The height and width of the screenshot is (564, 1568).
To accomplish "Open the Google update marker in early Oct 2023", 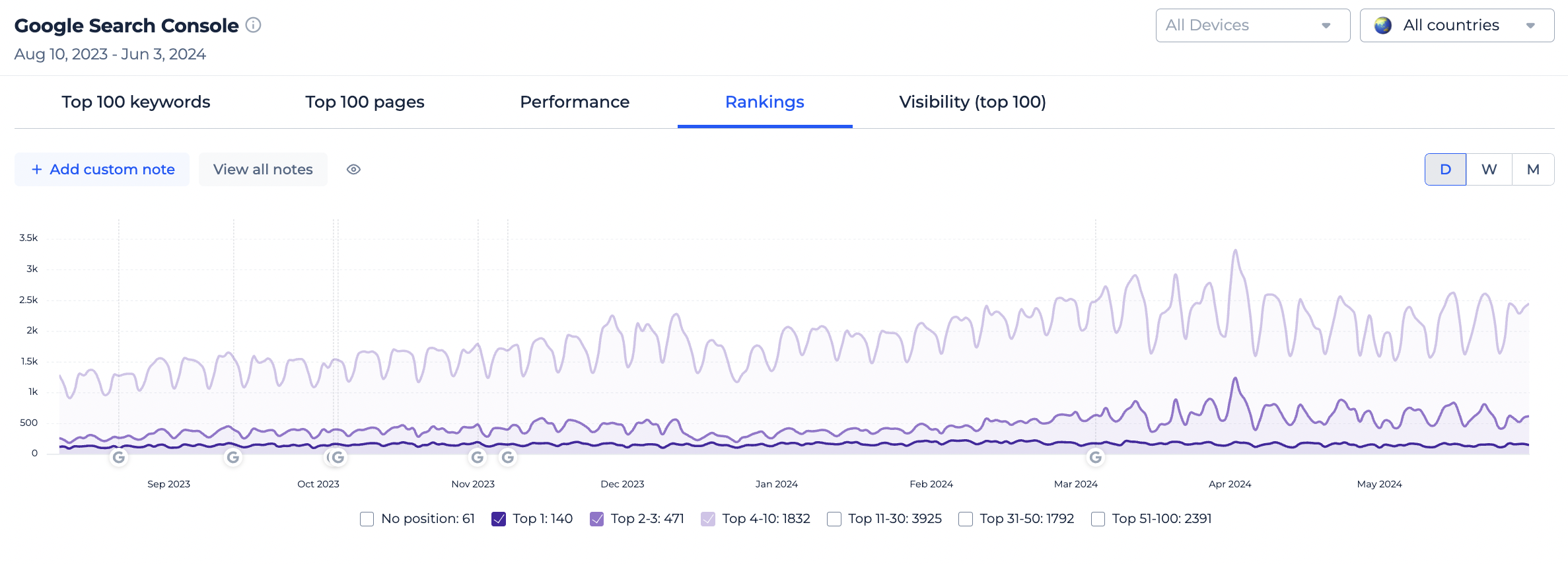I will (338, 457).
